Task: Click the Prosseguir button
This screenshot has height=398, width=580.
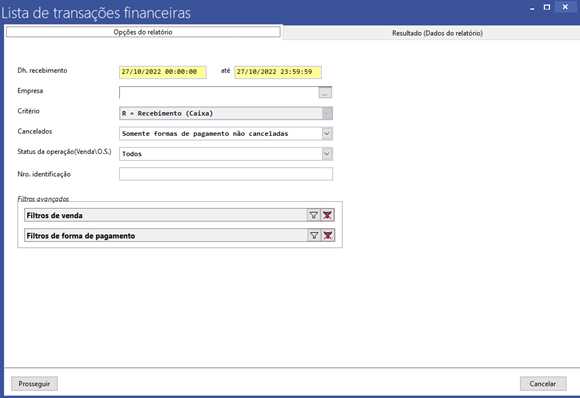Action: [34, 384]
